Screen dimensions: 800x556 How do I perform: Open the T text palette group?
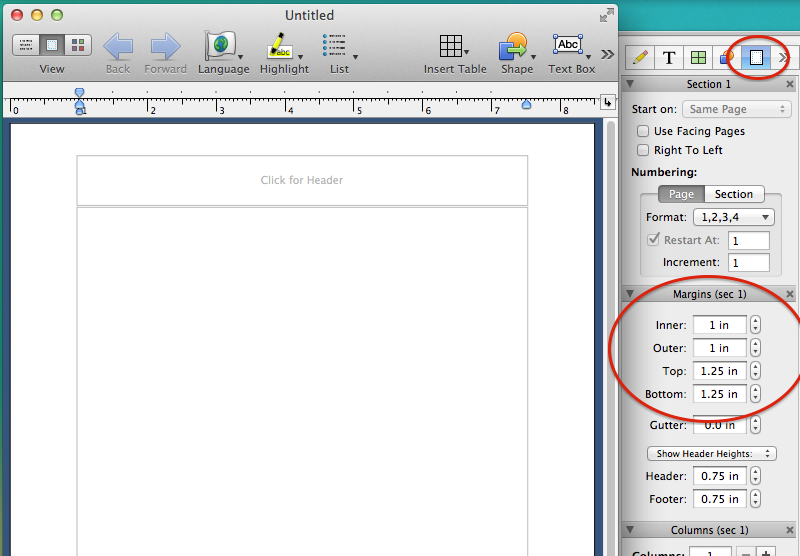coord(669,58)
